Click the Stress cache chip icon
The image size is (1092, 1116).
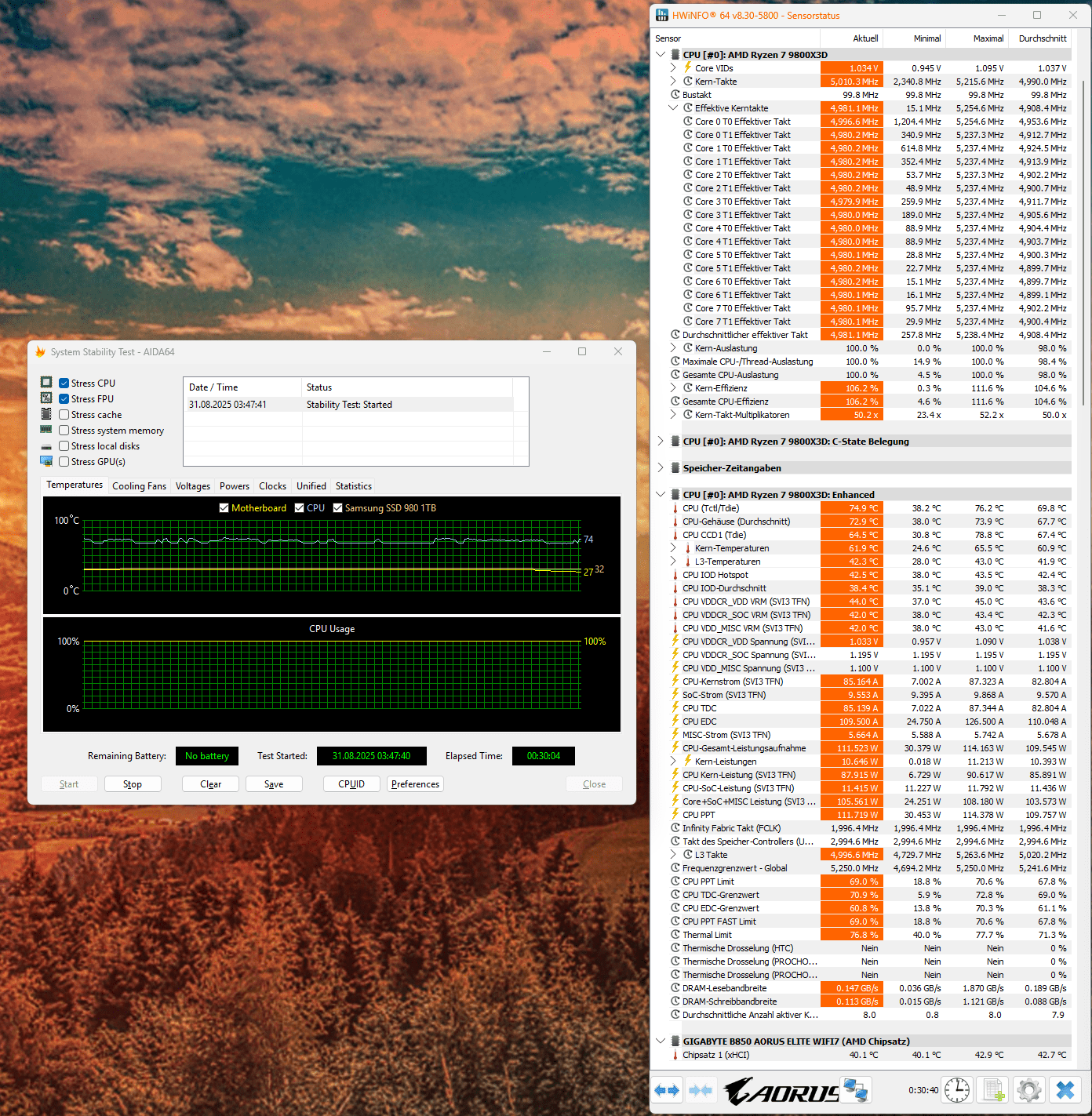[x=46, y=414]
